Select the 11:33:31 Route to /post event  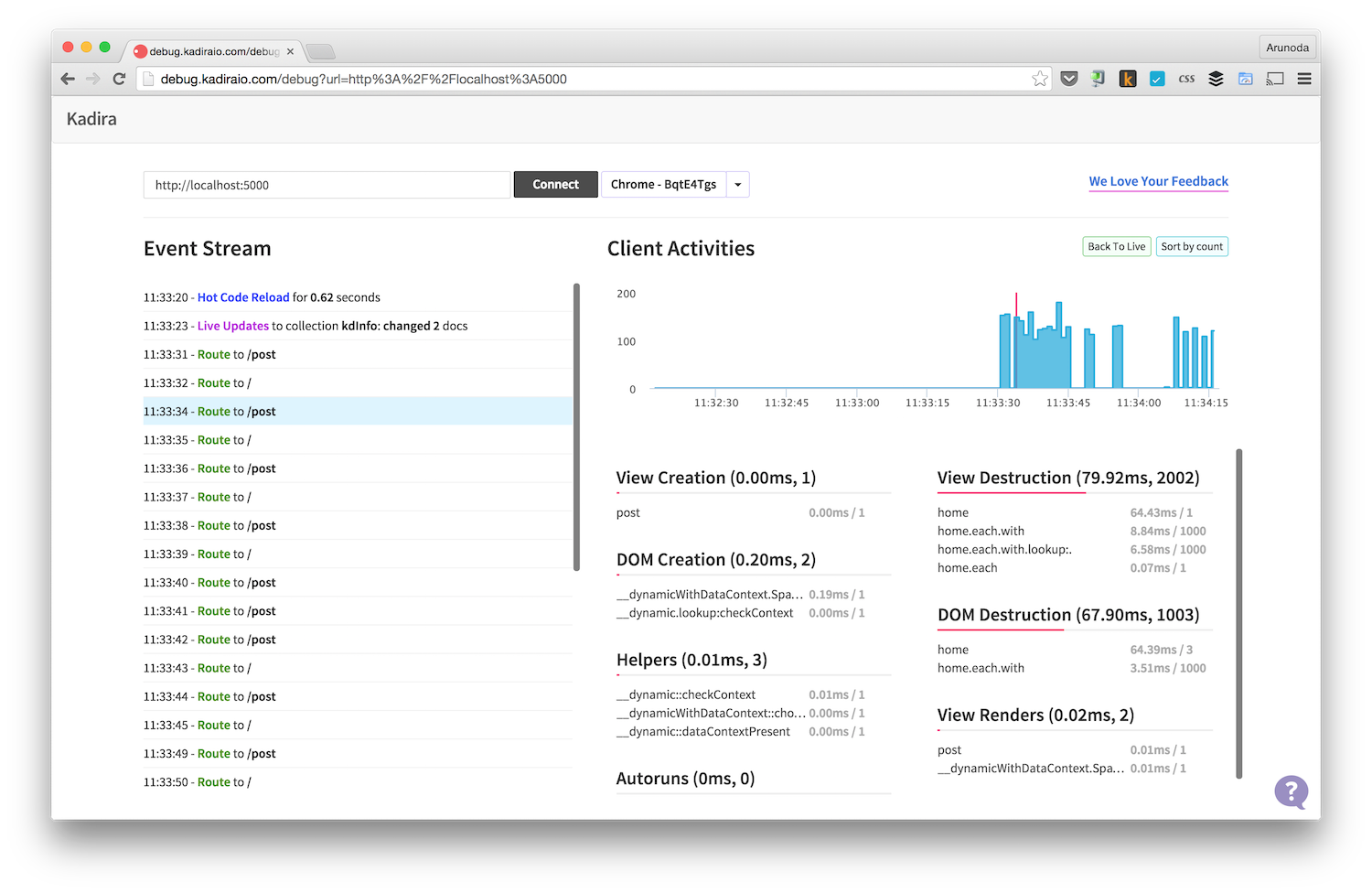[x=358, y=354]
